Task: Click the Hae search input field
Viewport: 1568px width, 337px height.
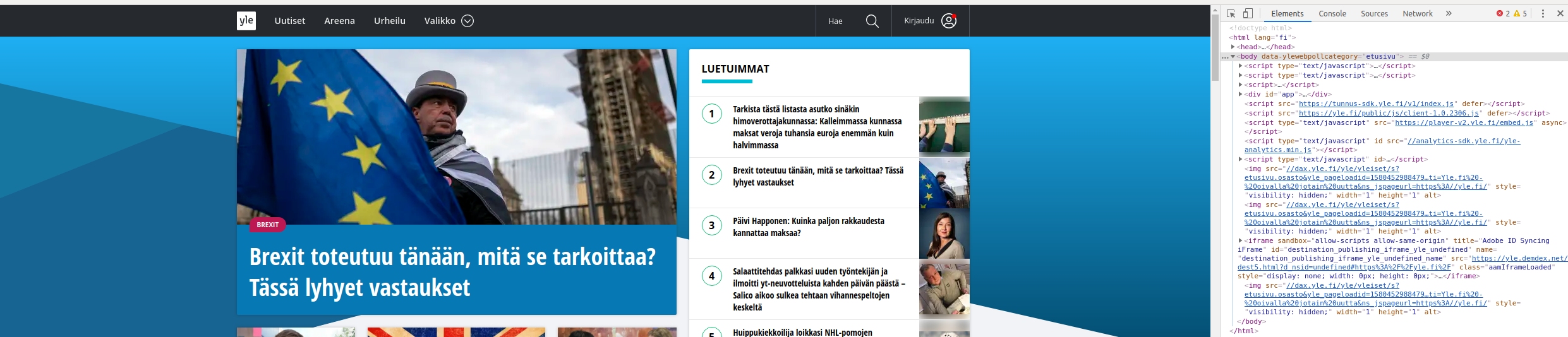Action: 835,21
